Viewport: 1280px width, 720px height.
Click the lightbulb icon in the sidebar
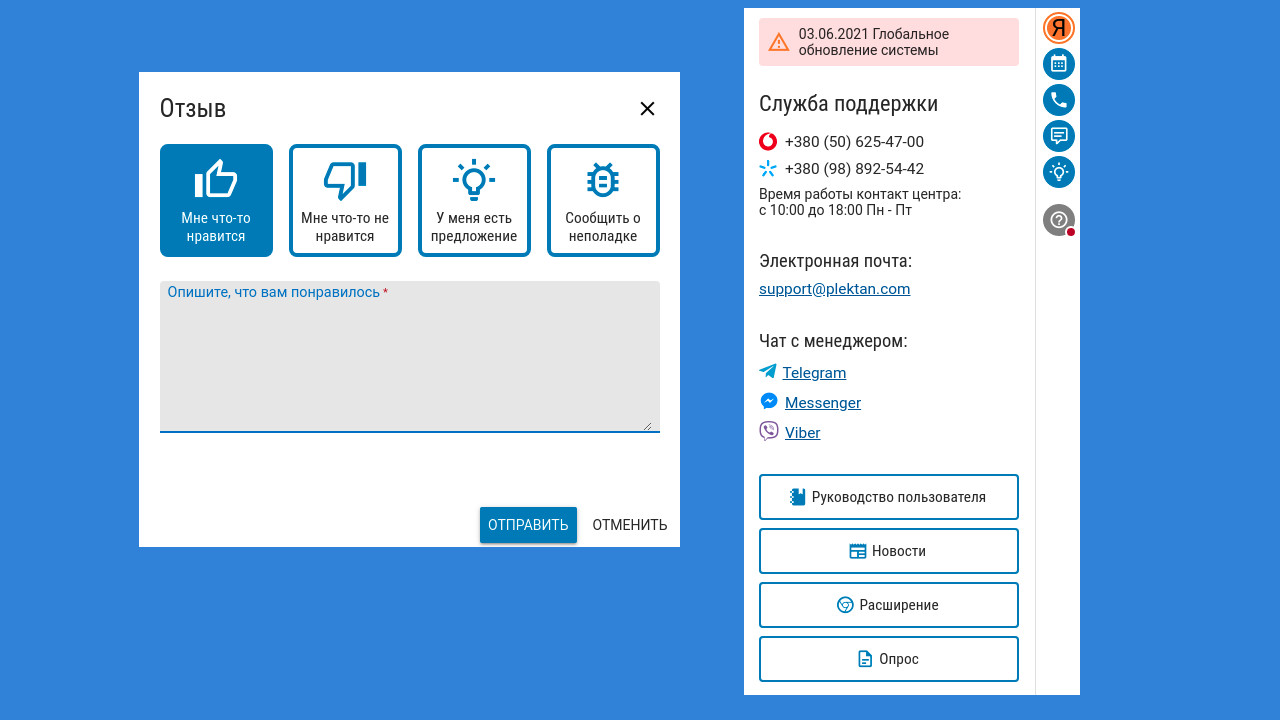coord(1059,172)
